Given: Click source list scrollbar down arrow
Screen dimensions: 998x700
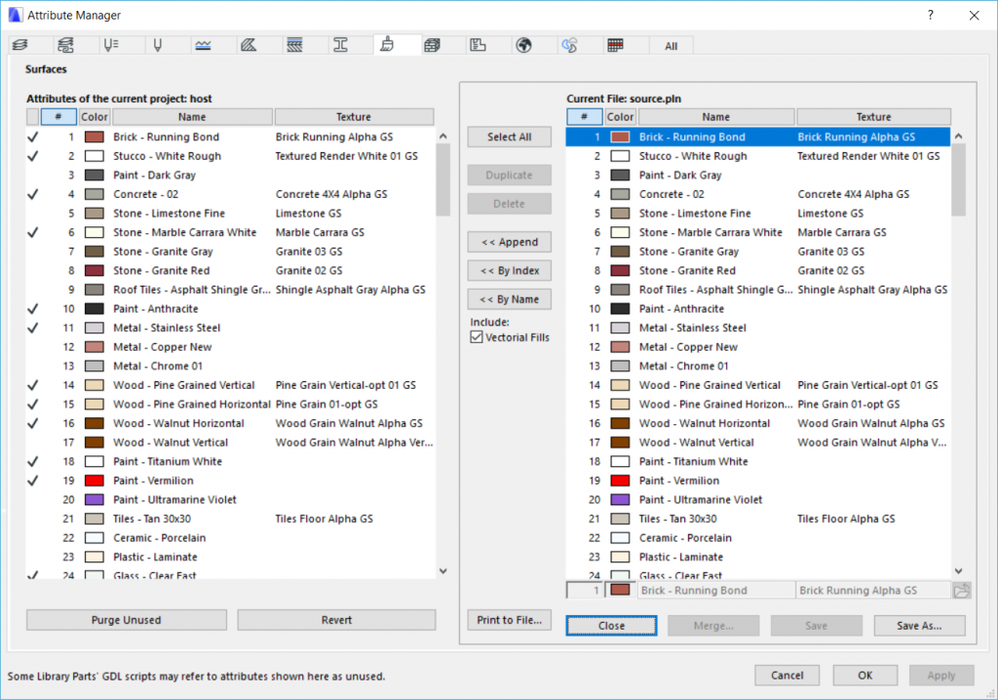Looking at the screenshot, I should point(959,571).
